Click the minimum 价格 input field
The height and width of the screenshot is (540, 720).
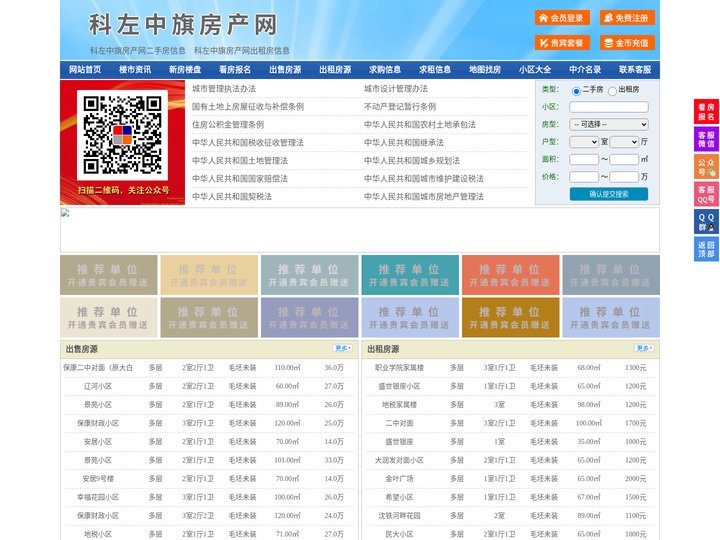(584, 177)
